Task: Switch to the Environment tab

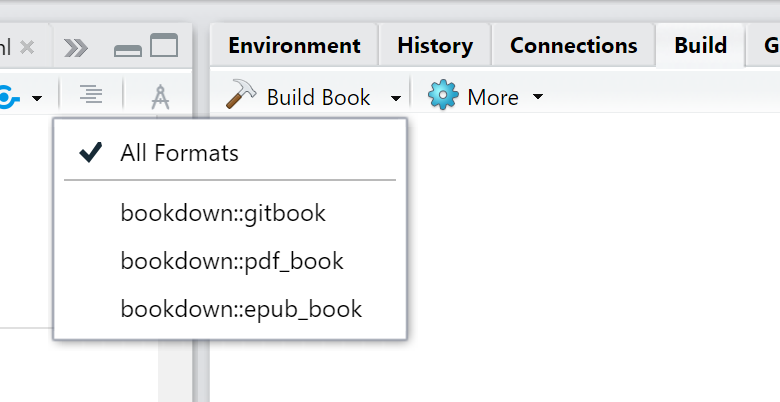Action: (x=294, y=45)
